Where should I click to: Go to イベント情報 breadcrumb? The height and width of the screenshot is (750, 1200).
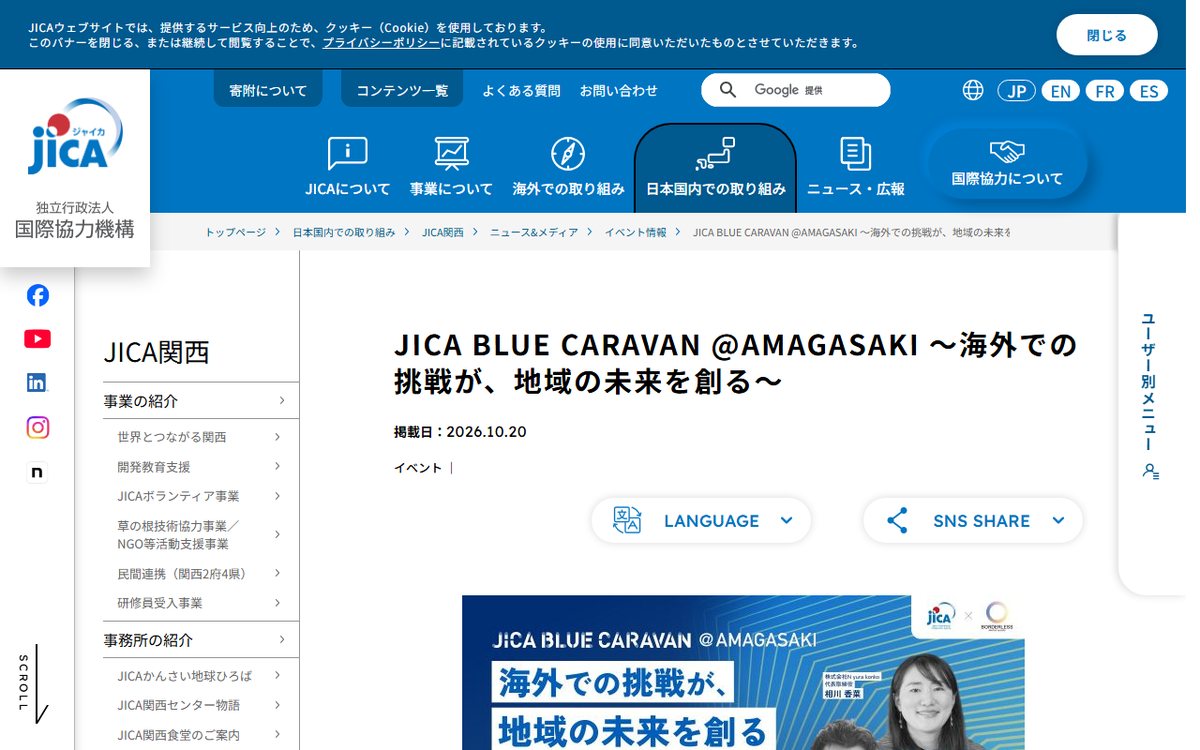coord(635,232)
